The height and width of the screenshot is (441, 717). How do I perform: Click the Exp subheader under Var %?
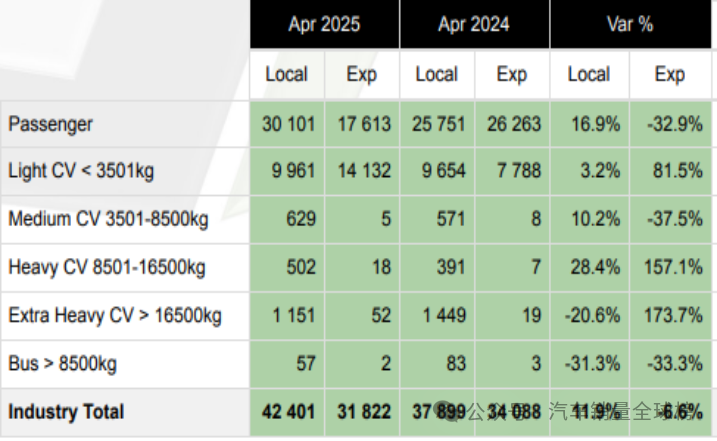click(x=670, y=74)
